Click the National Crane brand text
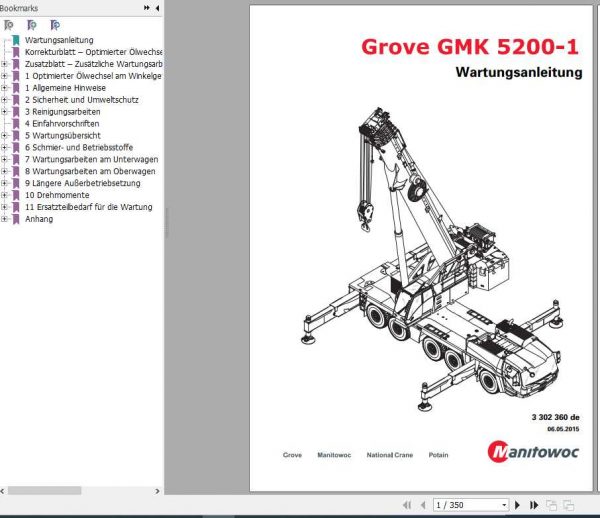600x518 pixels. point(390,455)
